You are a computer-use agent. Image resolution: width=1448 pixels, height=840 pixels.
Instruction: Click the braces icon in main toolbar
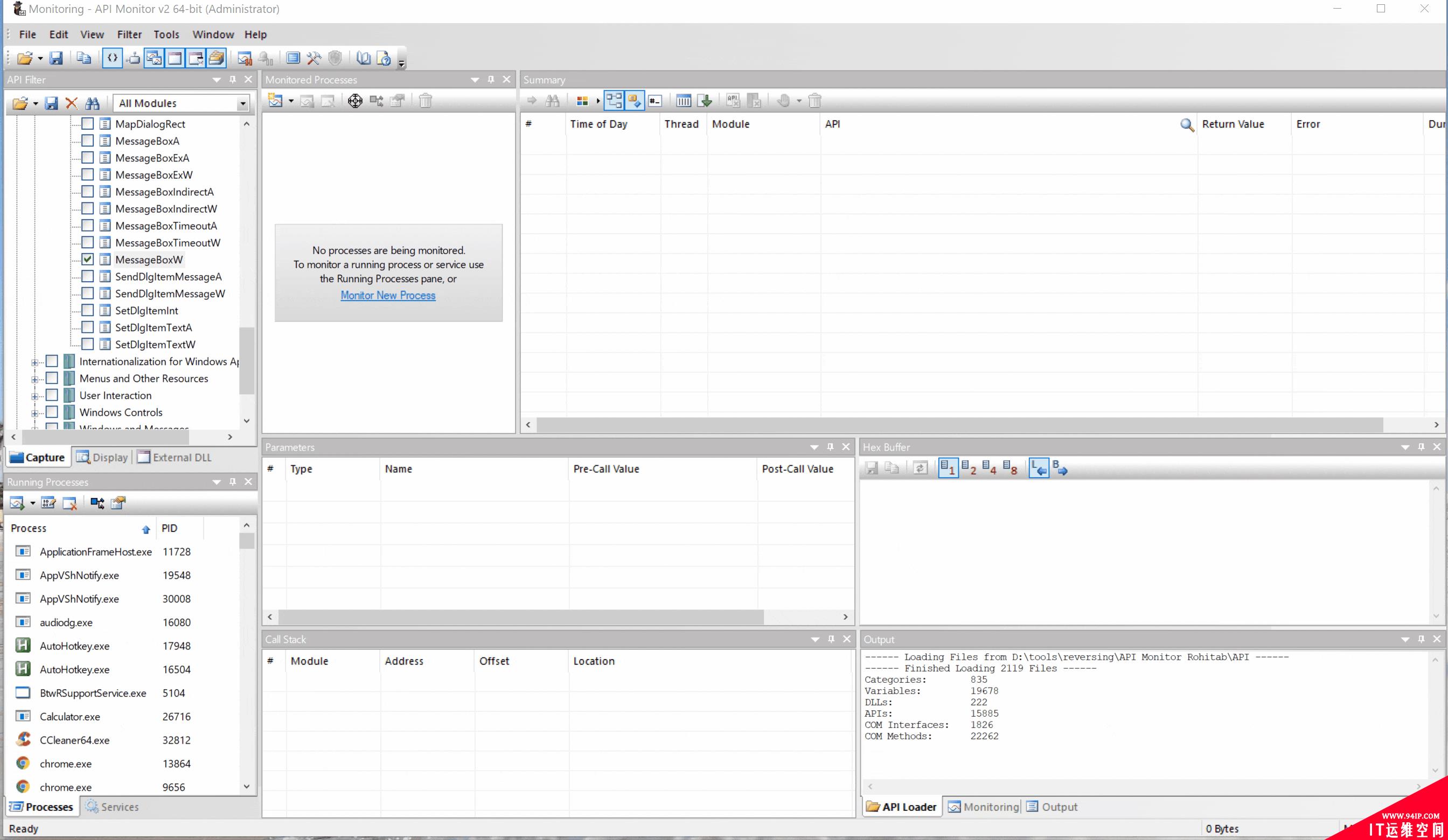tap(113, 58)
